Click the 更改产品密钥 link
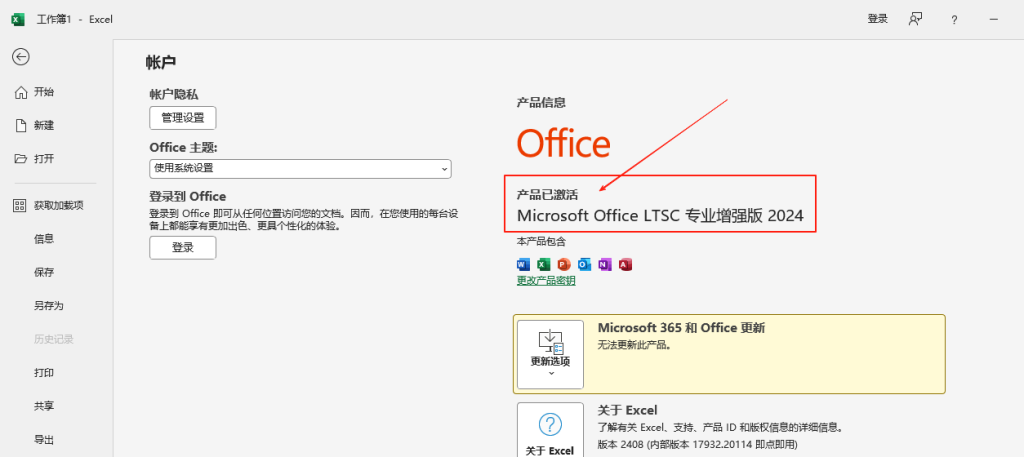Screen dimensions: 1024x457 tap(546, 281)
